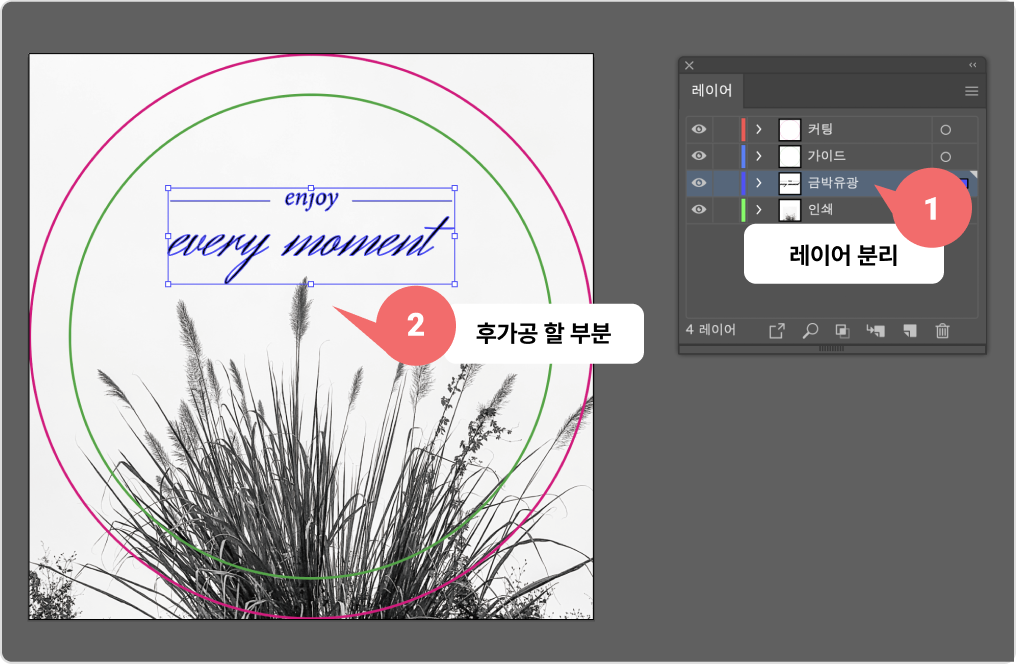This screenshot has height=664, width=1016.
Task: Click the collapse-to-icons double chevron
Action: pyautogui.click(x=971, y=64)
